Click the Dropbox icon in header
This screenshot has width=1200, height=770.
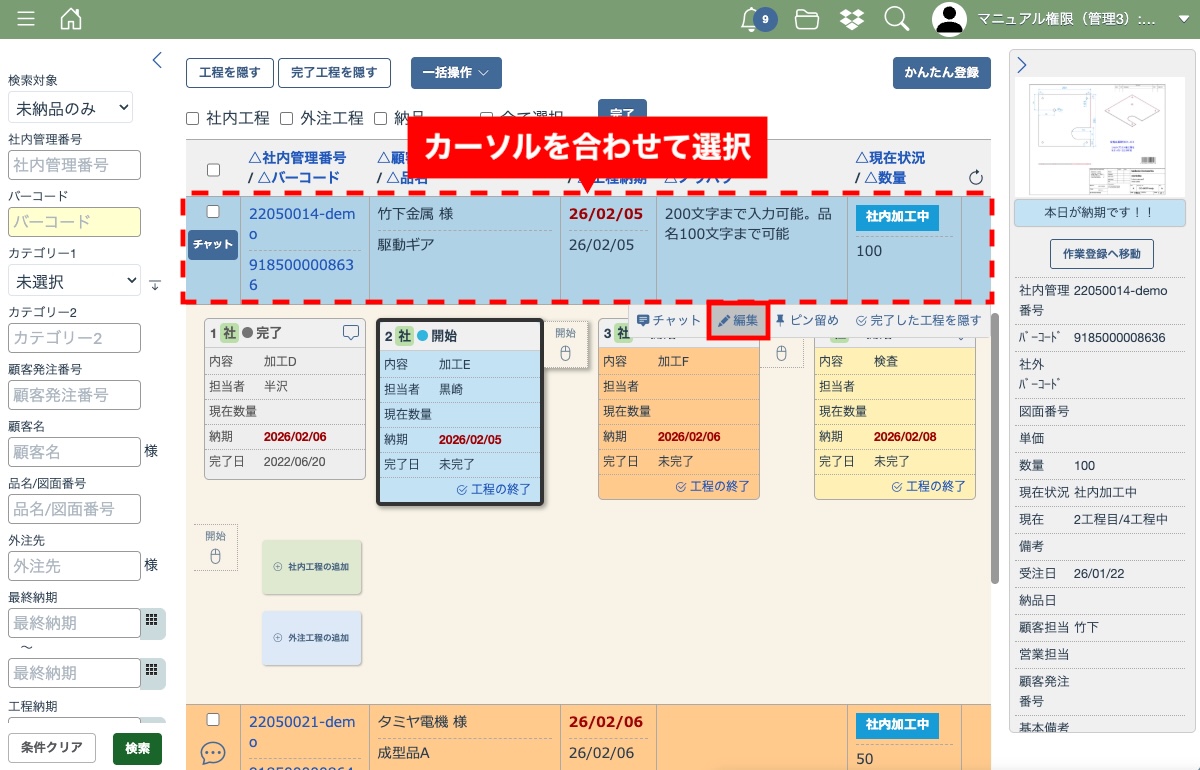[x=852, y=19]
